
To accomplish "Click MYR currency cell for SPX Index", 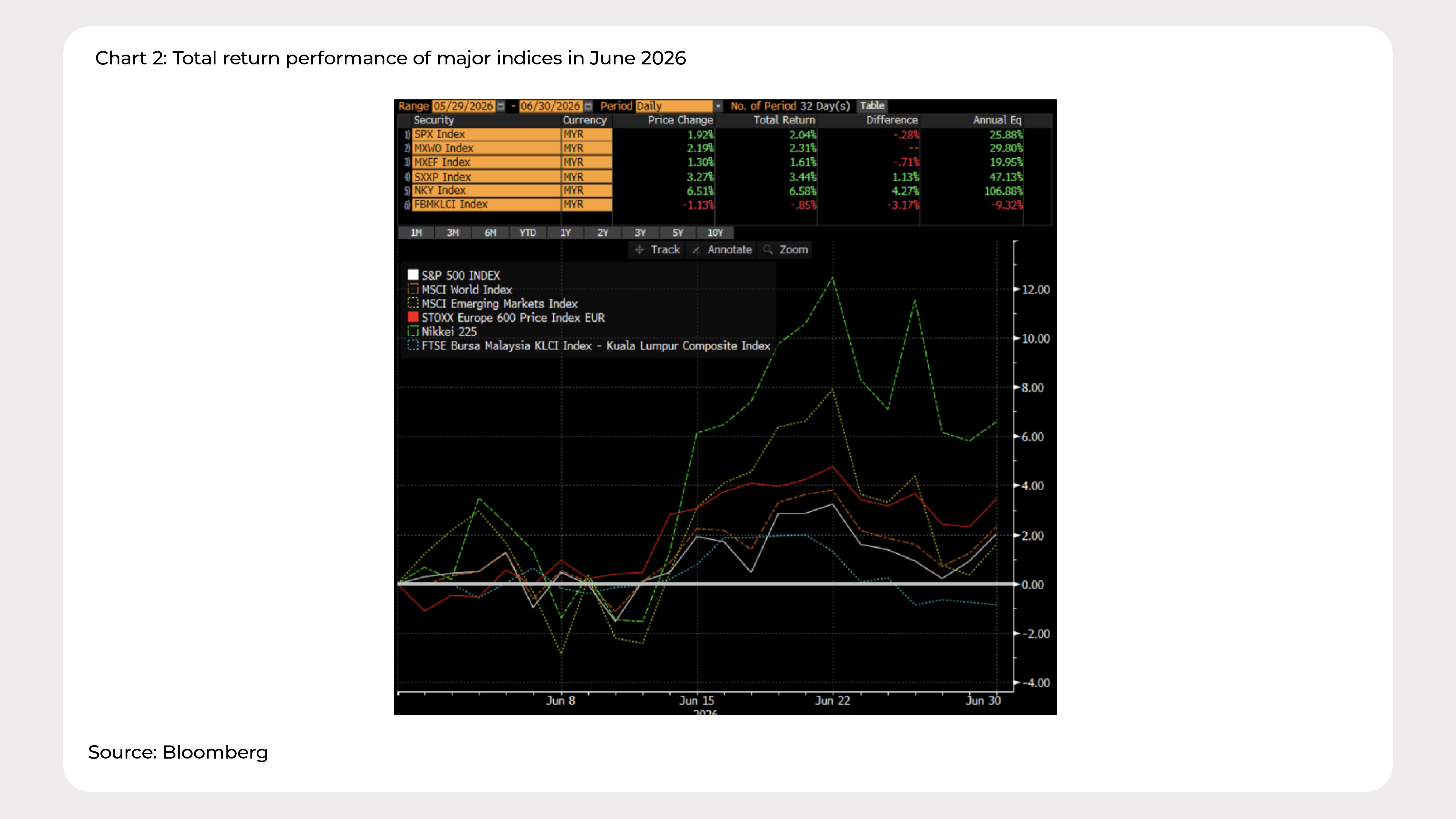I will pos(587,135).
